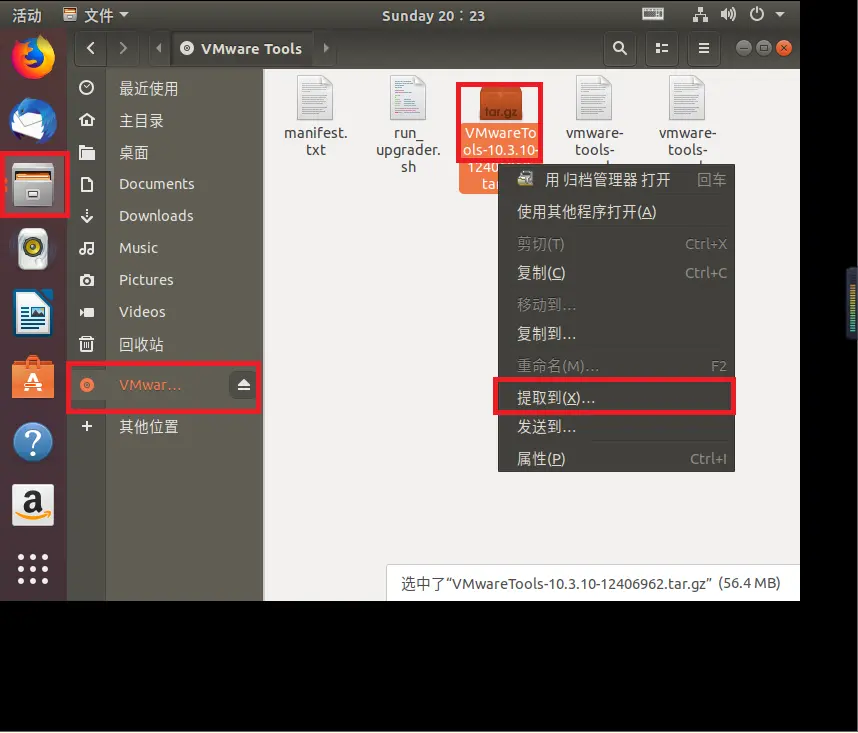Open Music in the sidebar
Image resolution: width=858 pixels, height=733 pixels.
(x=165, y=248)
